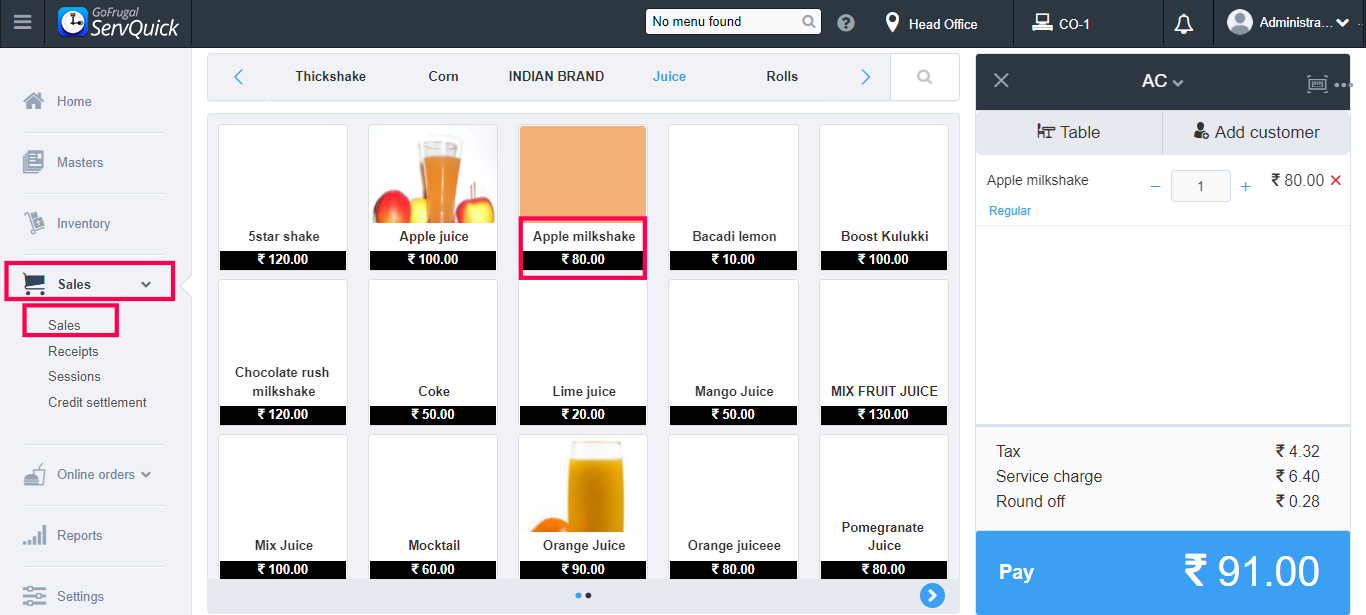
Task: Expand the Administrator account dropdown
Action: pos(1342,23)
